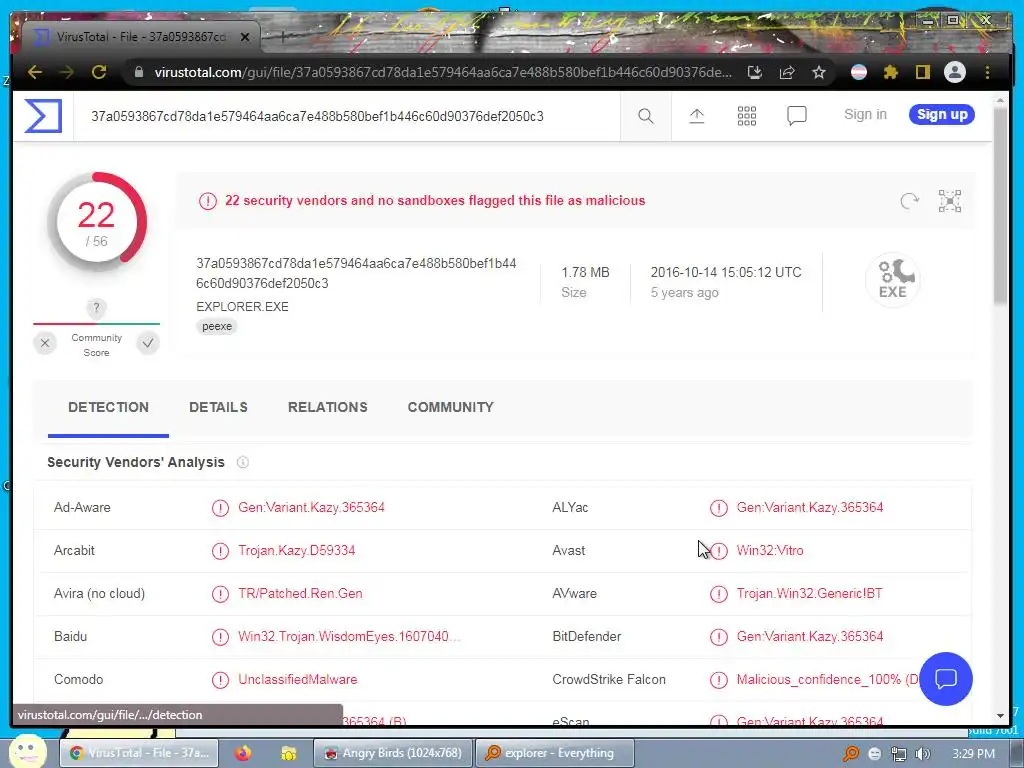Viewport: 1024px width, 768px height.
Task: Open the comments speech bubble icon
Action: click(x=797, y=116)
